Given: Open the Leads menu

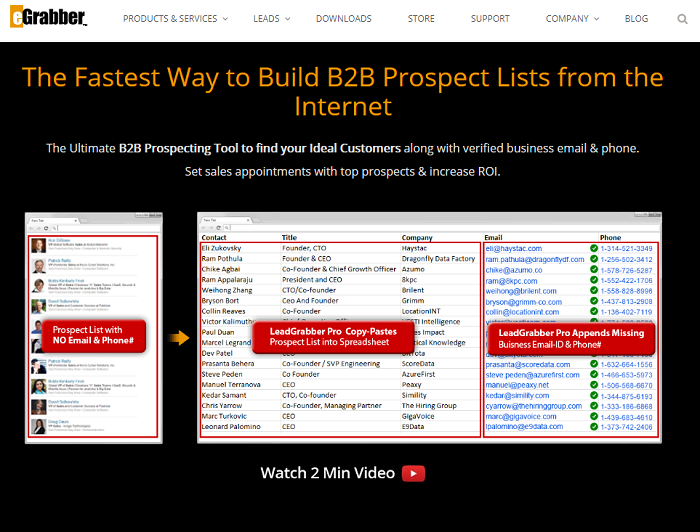Looking at the screenshot, I should (x=266, y=19).
